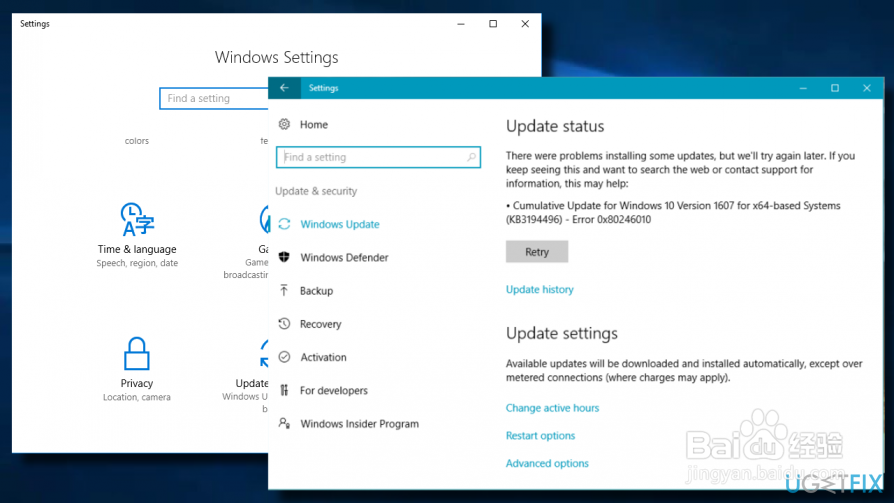This screenshot has width=894, height=504.
Task: Open Advanced options link
Action: tap(547, 463)
